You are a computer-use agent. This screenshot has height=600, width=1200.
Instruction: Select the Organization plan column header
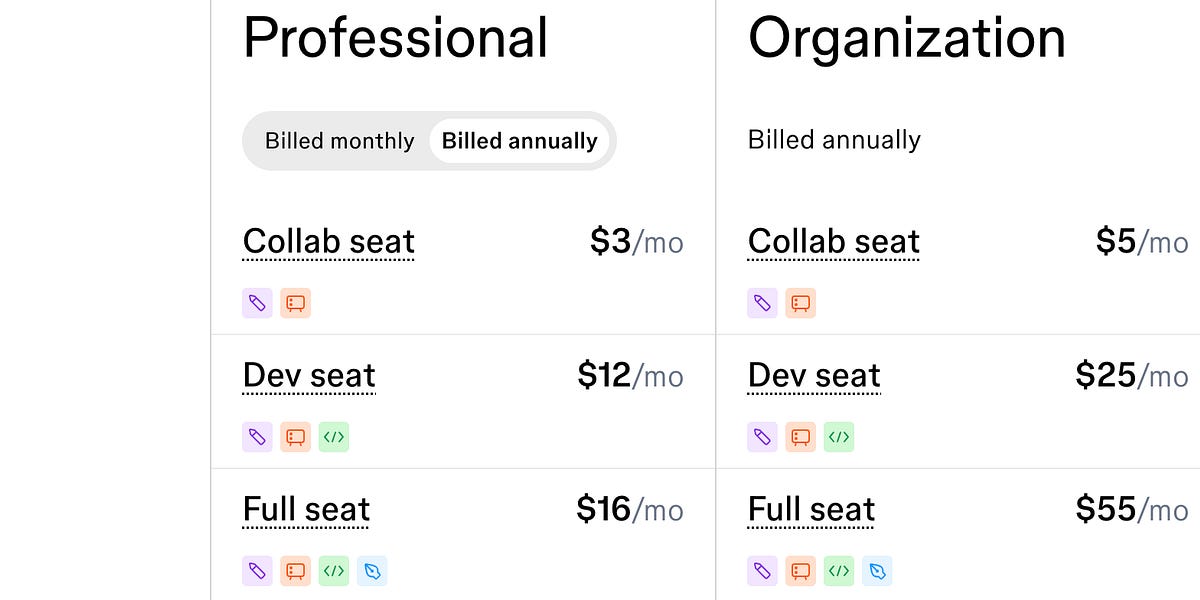click(x=906, y=37)
